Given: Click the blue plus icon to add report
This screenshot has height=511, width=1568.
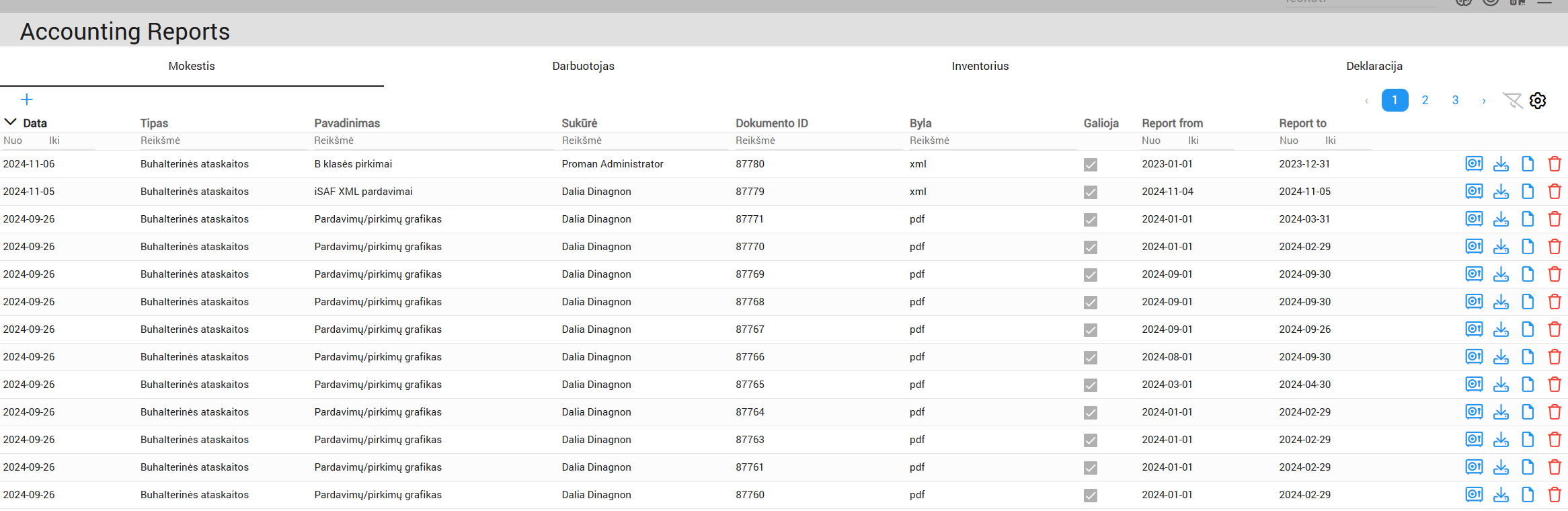Looking at the screenshot, I should tap(27, 100).
